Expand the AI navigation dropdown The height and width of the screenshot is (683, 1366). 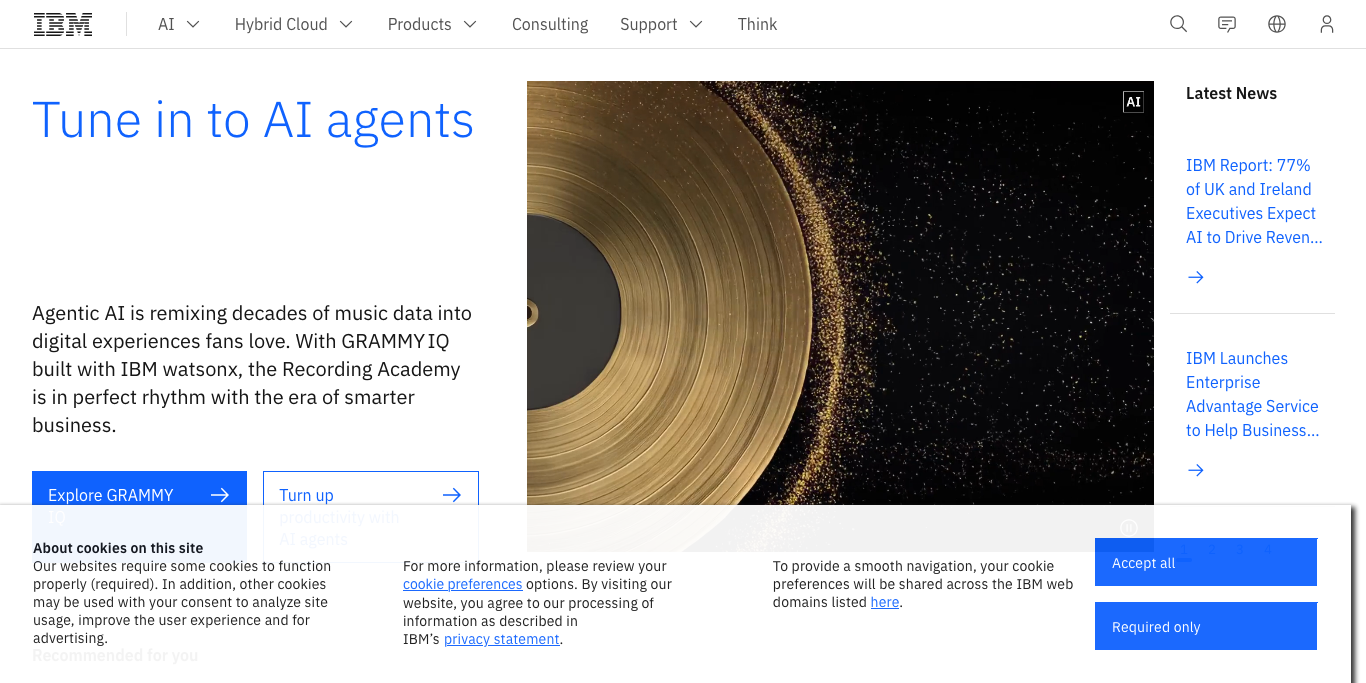coord(179,24)
